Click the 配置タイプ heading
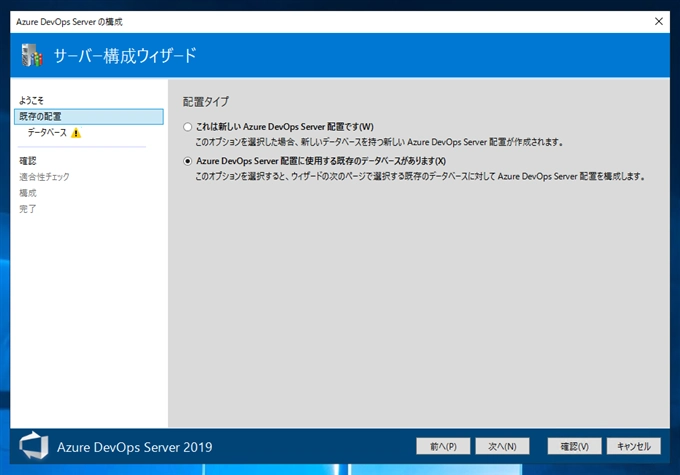 (x=206, y=102)
